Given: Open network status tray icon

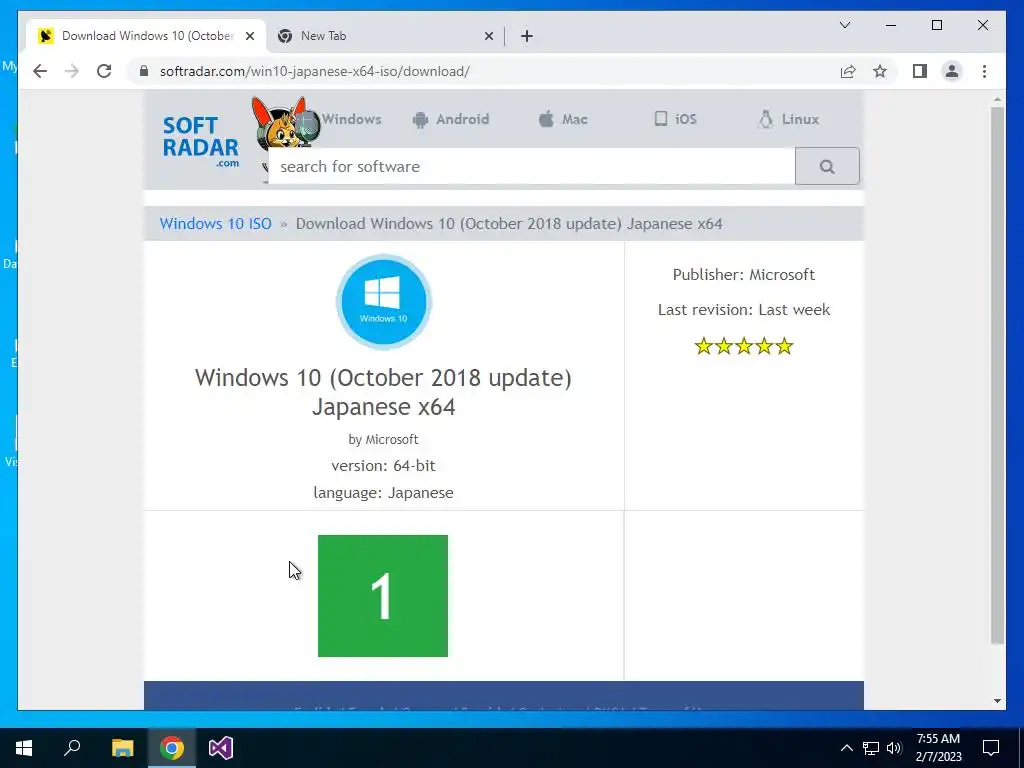Looking at the screenshot, I should tap(871, 748).
